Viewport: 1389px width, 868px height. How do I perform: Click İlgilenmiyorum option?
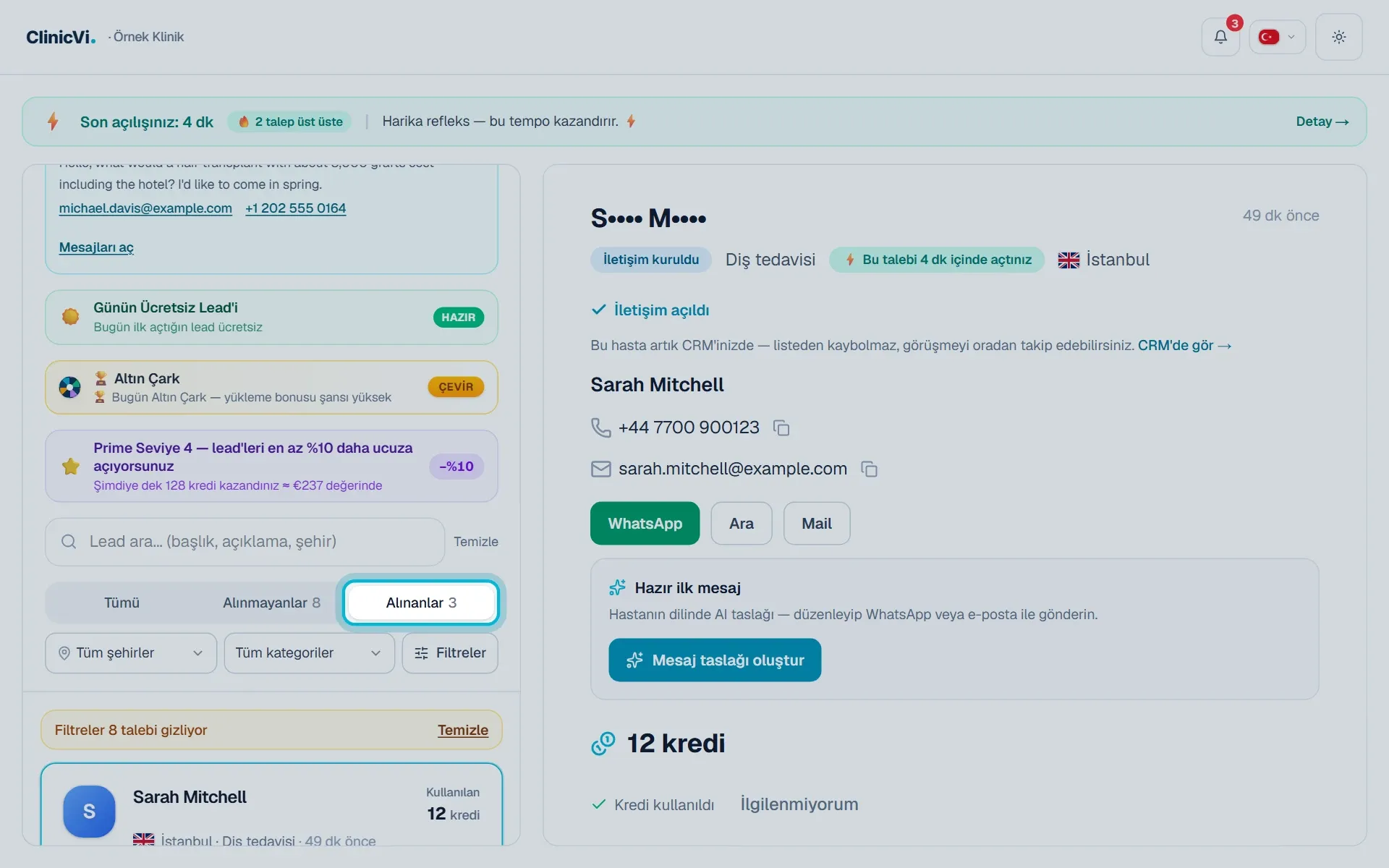click(x=799, y=804)
